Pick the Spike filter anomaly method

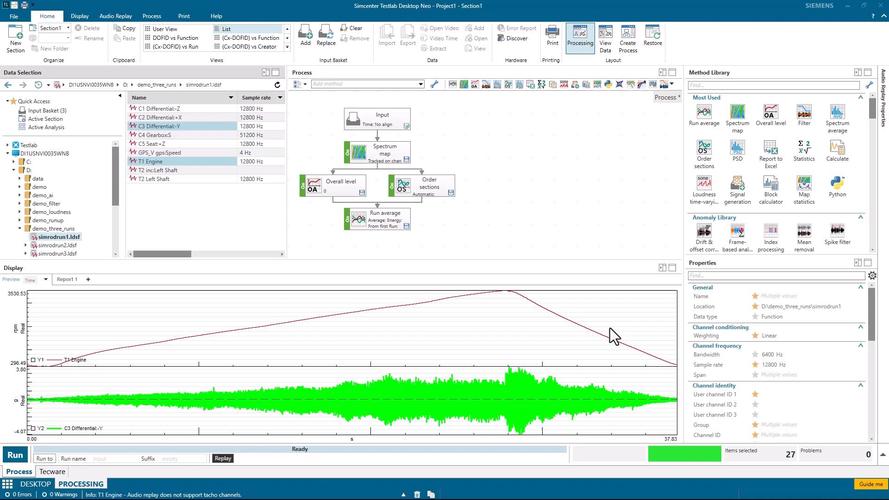(837, 230)
